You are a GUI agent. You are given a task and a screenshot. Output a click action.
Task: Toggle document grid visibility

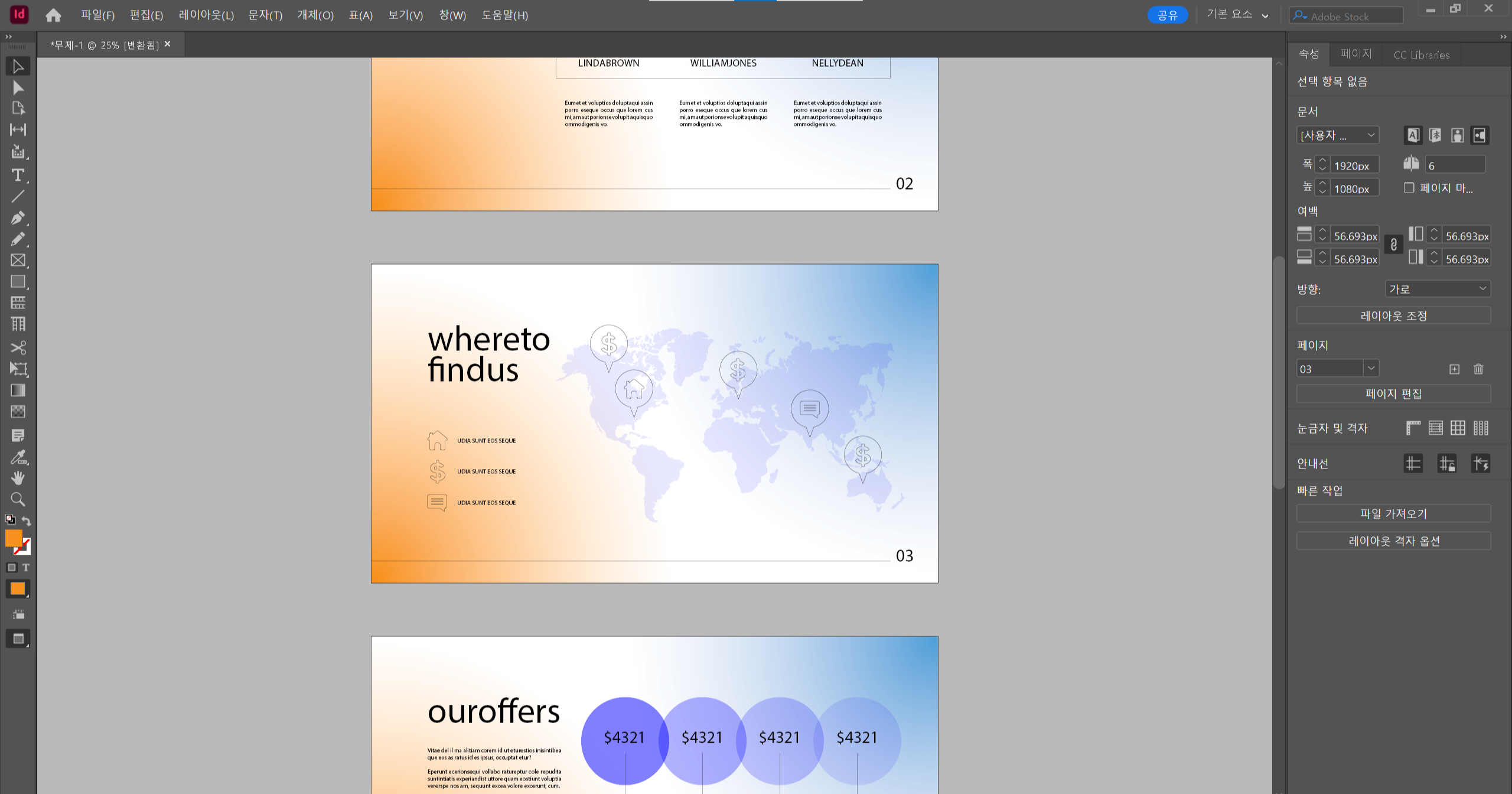(x=1458, y=428)
